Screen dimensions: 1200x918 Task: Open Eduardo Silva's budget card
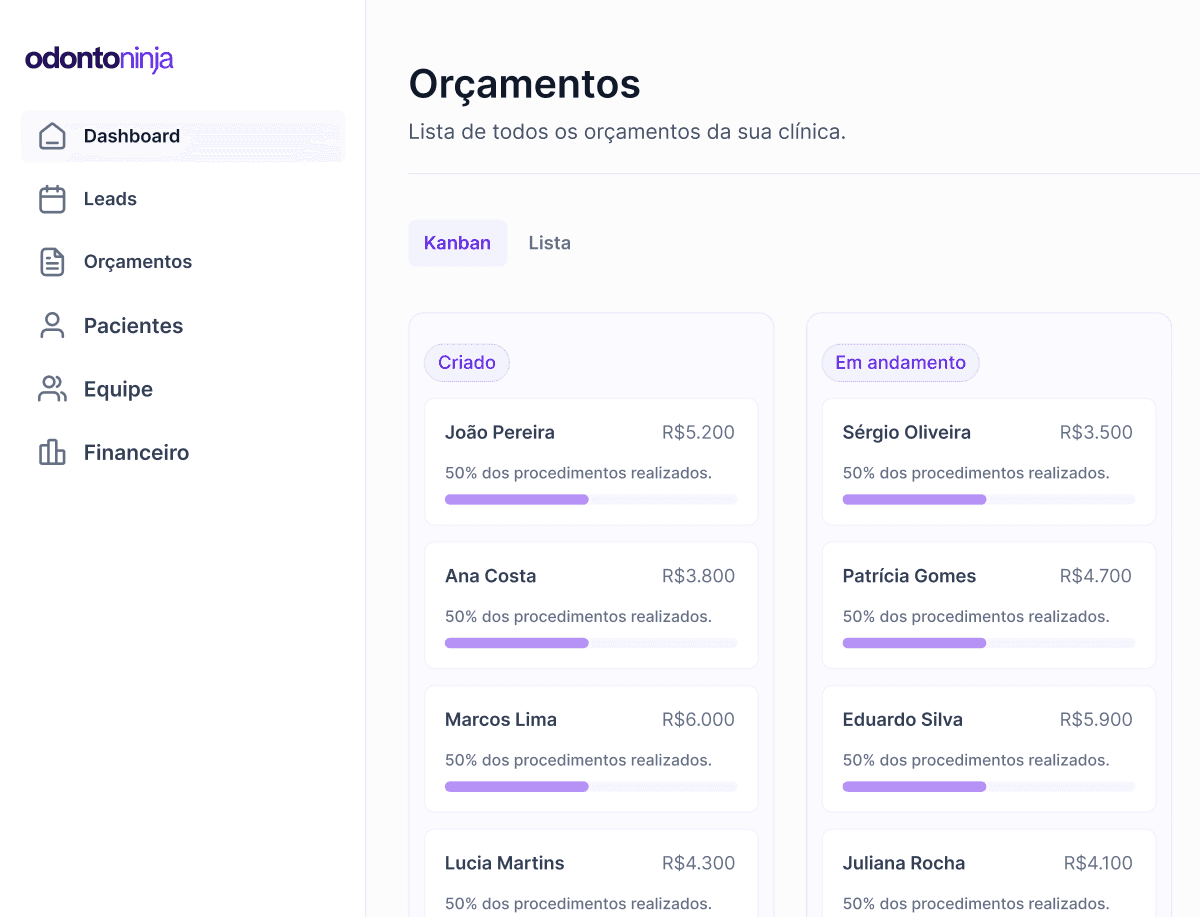989,749
